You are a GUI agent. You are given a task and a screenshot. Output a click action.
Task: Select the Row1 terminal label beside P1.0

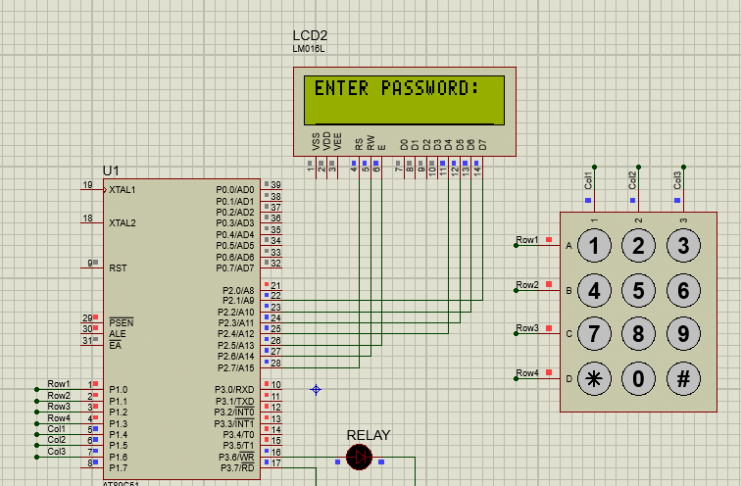[x=59, y=384]
